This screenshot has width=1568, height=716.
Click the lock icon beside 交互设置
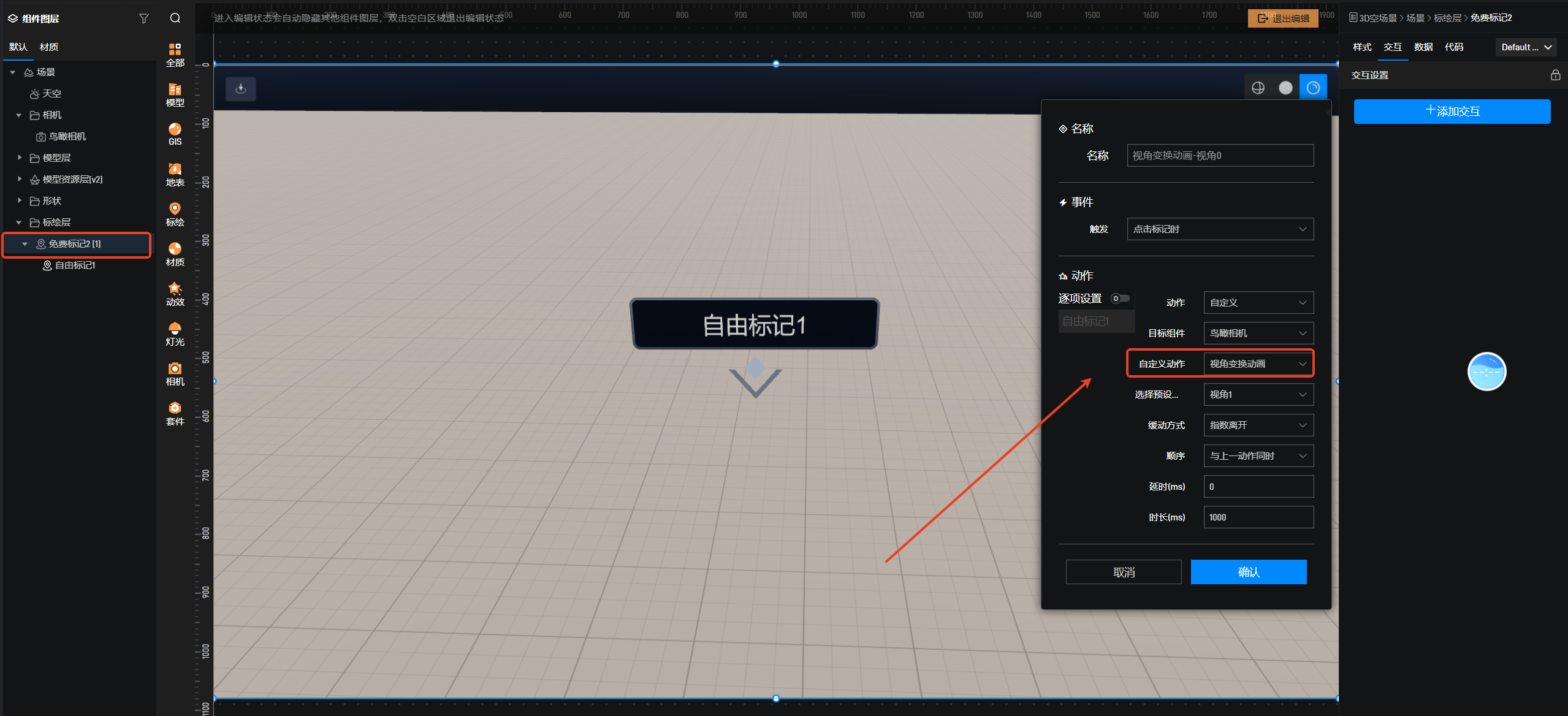tap(1555, 75)
